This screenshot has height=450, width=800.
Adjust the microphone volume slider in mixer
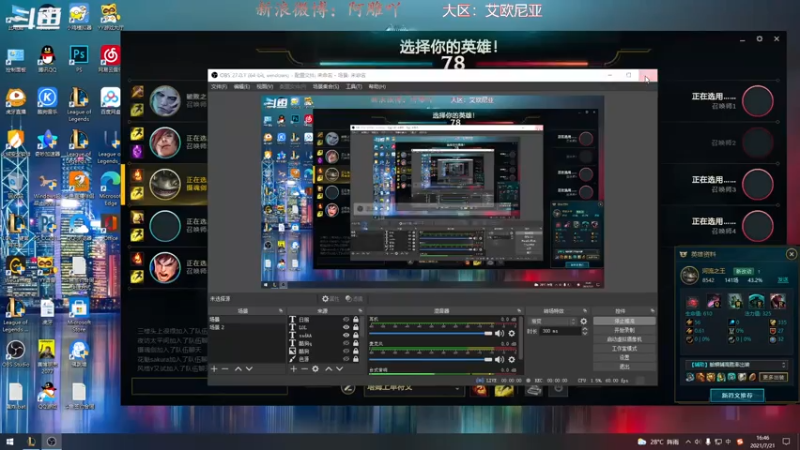click(x=432, y=359)
